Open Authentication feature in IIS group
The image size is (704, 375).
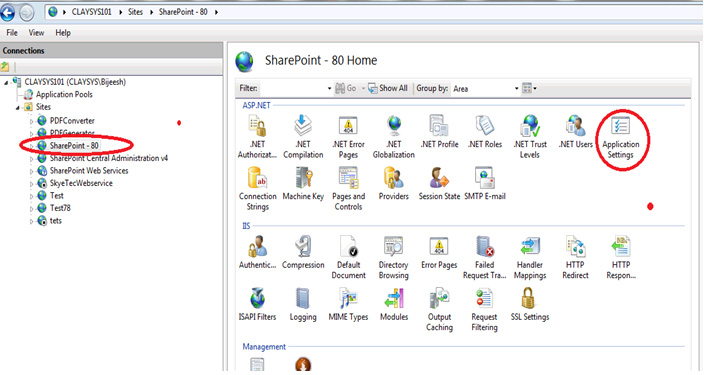[x=257, y=253]
